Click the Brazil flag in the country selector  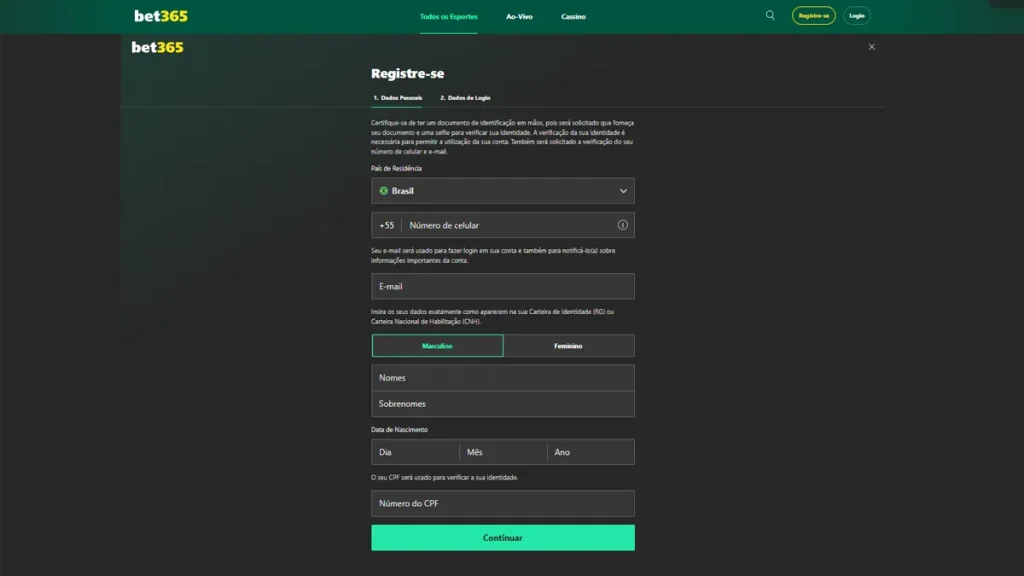pos(383,190)
